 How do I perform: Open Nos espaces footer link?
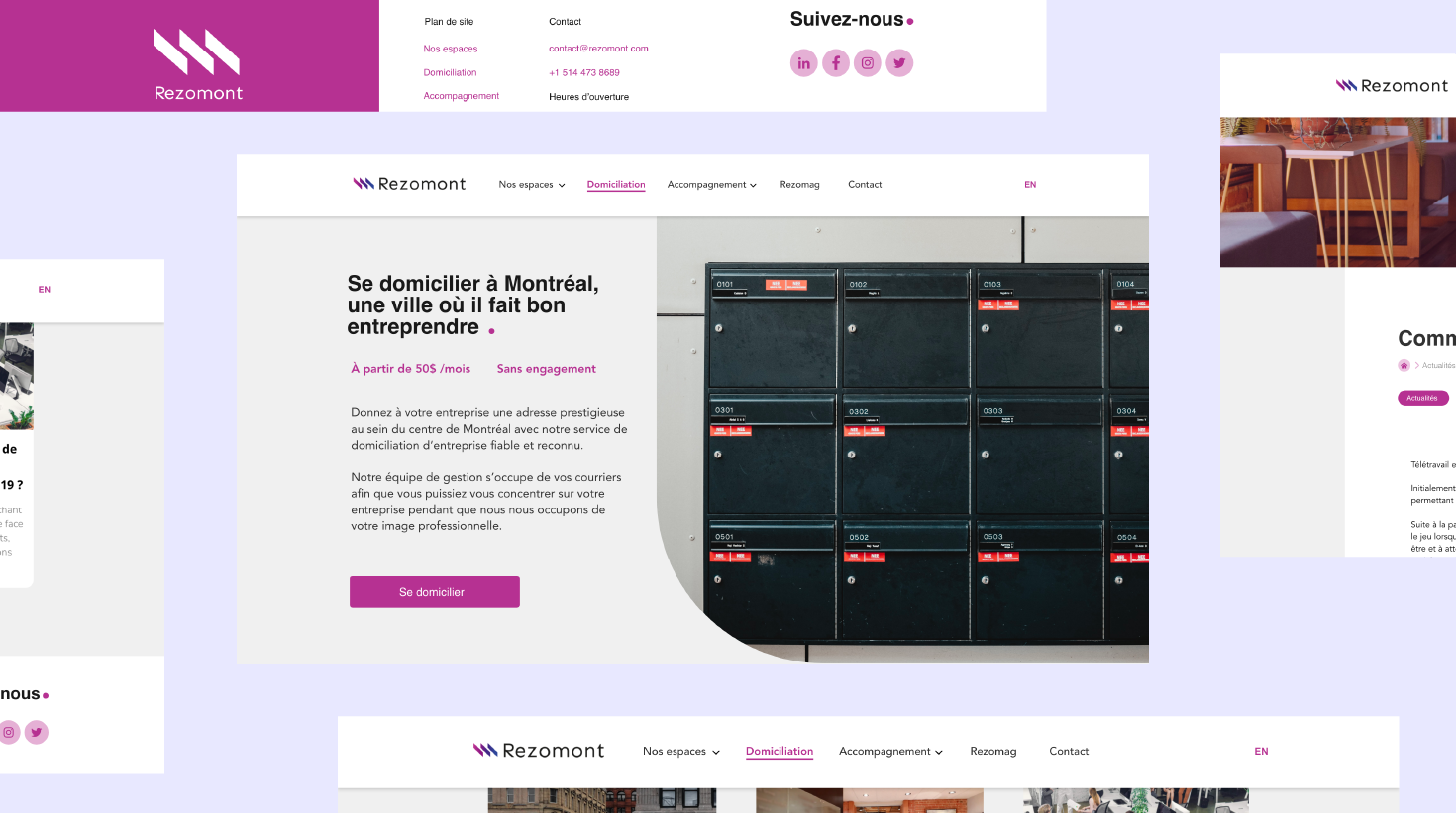[451, 49]
